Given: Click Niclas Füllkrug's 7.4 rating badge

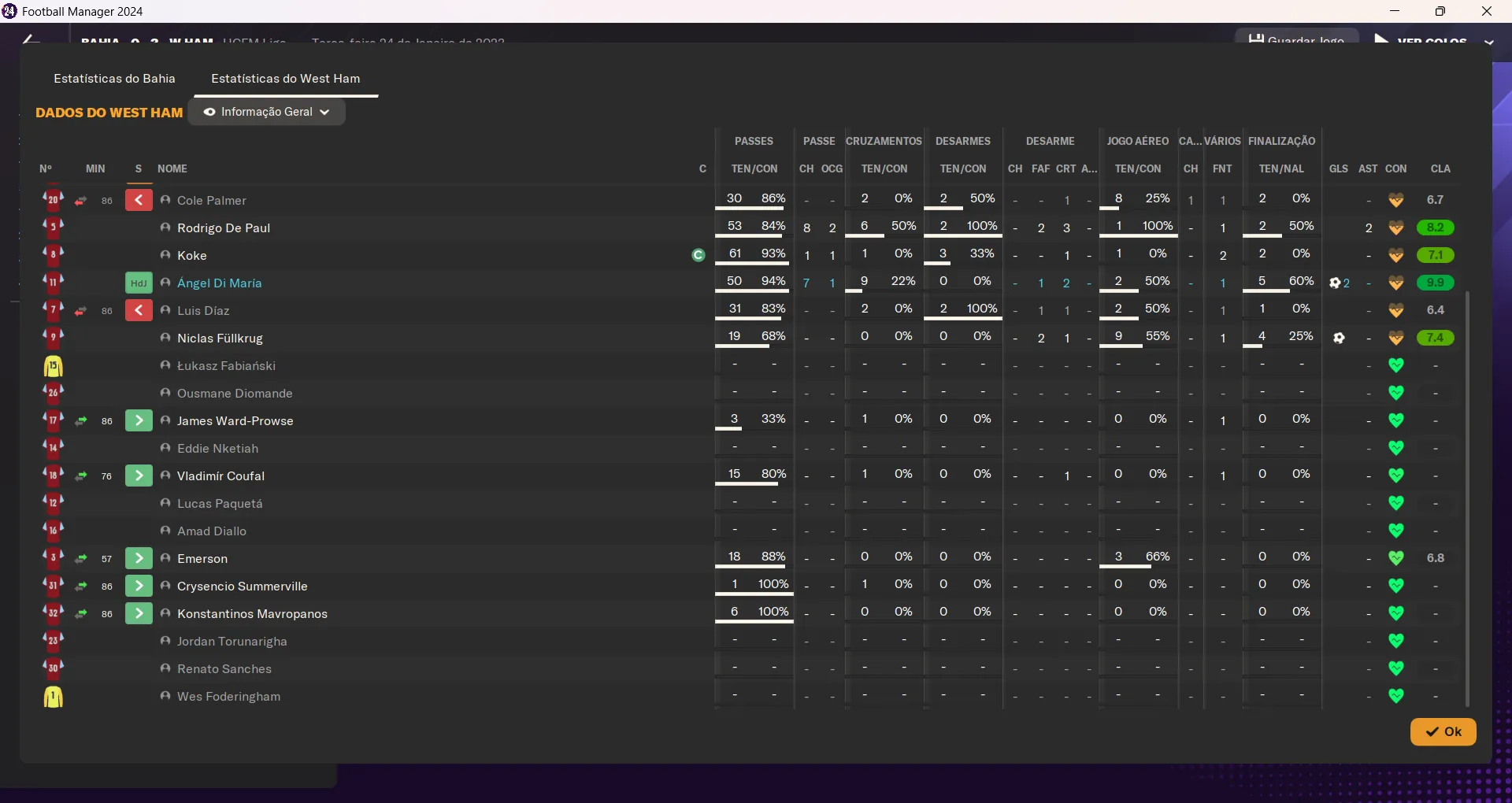Looking at the screenshot, I should pos(1435,338).
